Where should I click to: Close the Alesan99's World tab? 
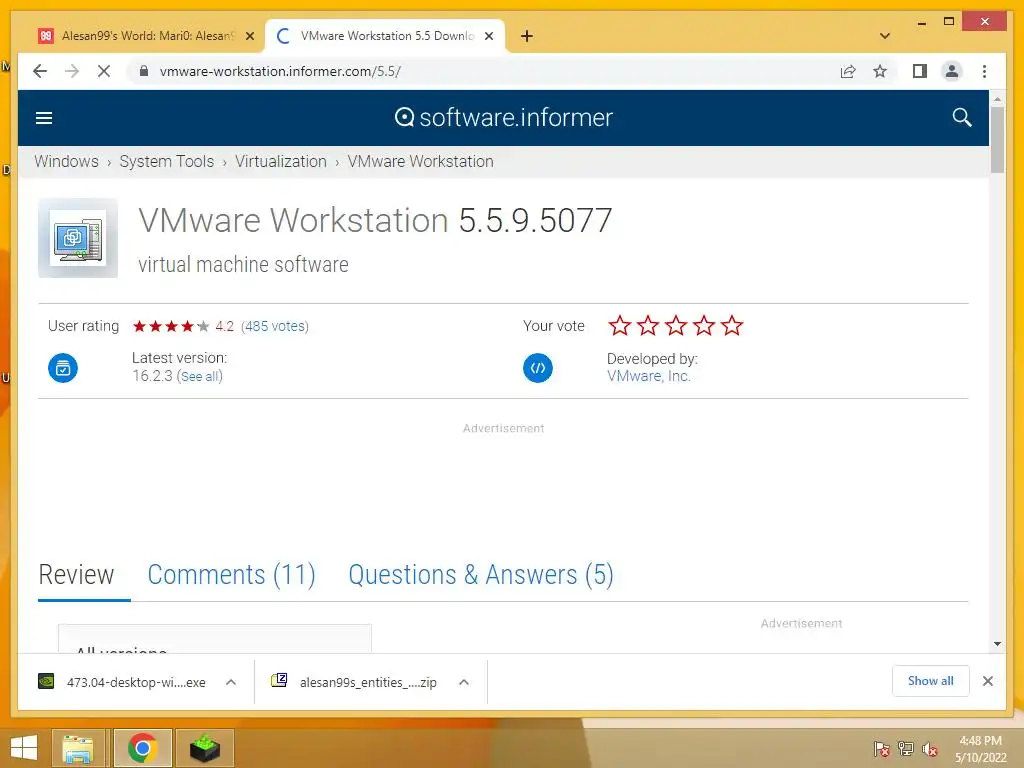249,37
